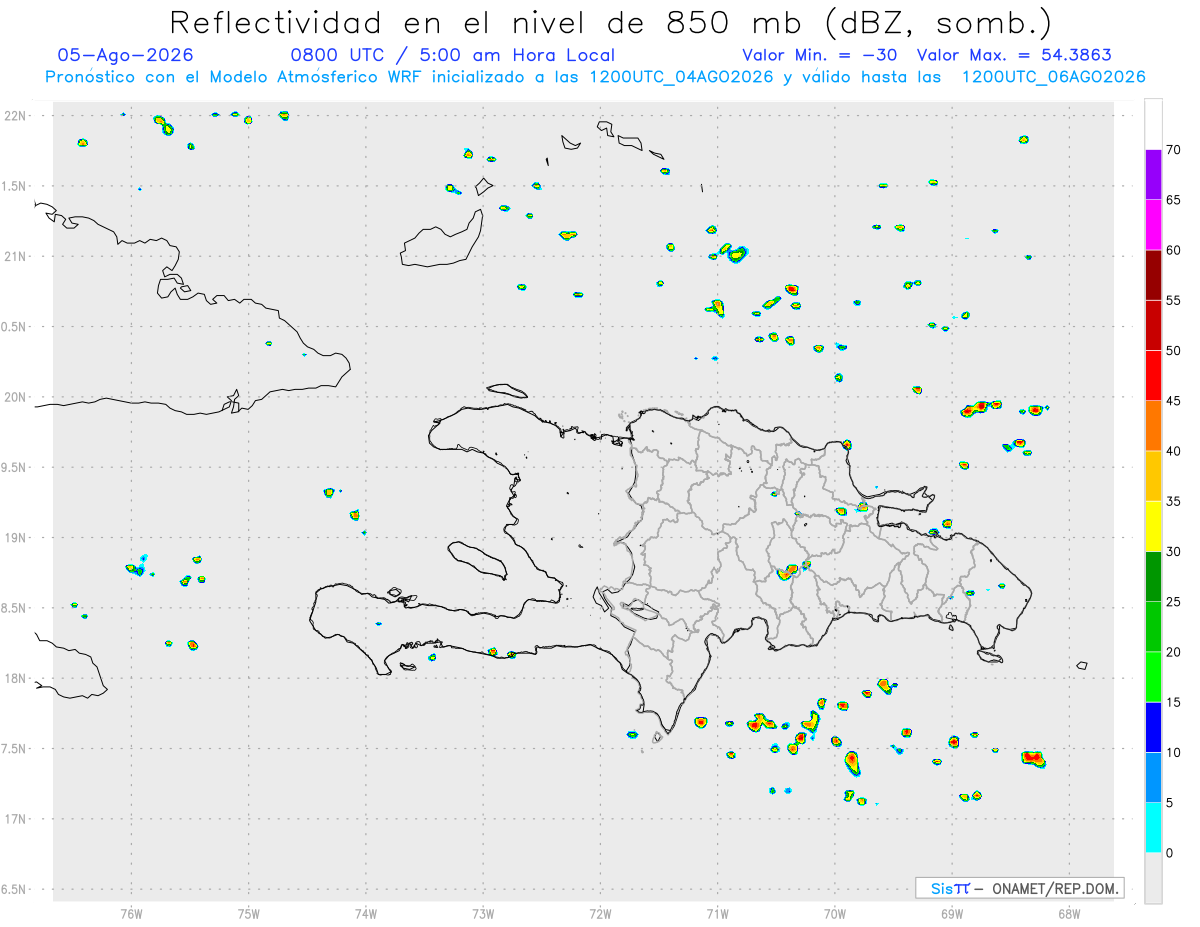The image size is (1200, 927).
Task: Click the colorbar scale value '0'
Action: 1169,853
